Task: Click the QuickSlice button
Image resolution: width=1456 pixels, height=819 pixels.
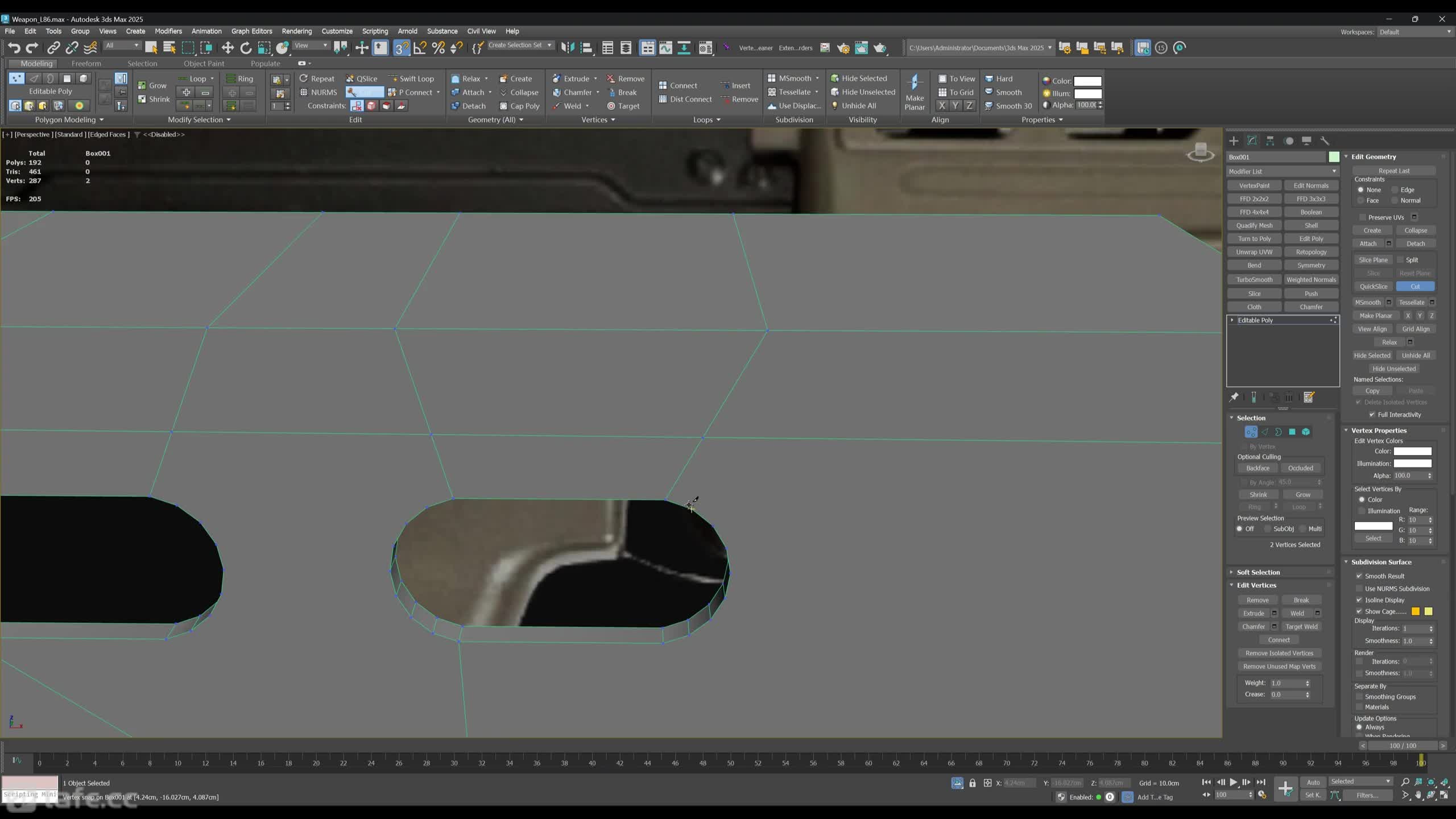Action: [x=1373, y=287]
